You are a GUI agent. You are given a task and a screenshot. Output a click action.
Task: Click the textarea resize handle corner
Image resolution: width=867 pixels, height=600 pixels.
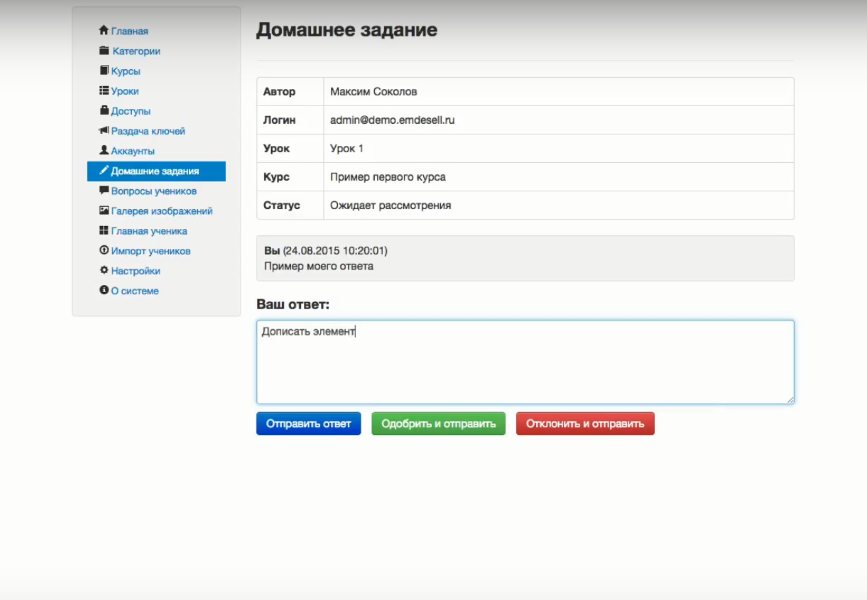coord(790,400)
